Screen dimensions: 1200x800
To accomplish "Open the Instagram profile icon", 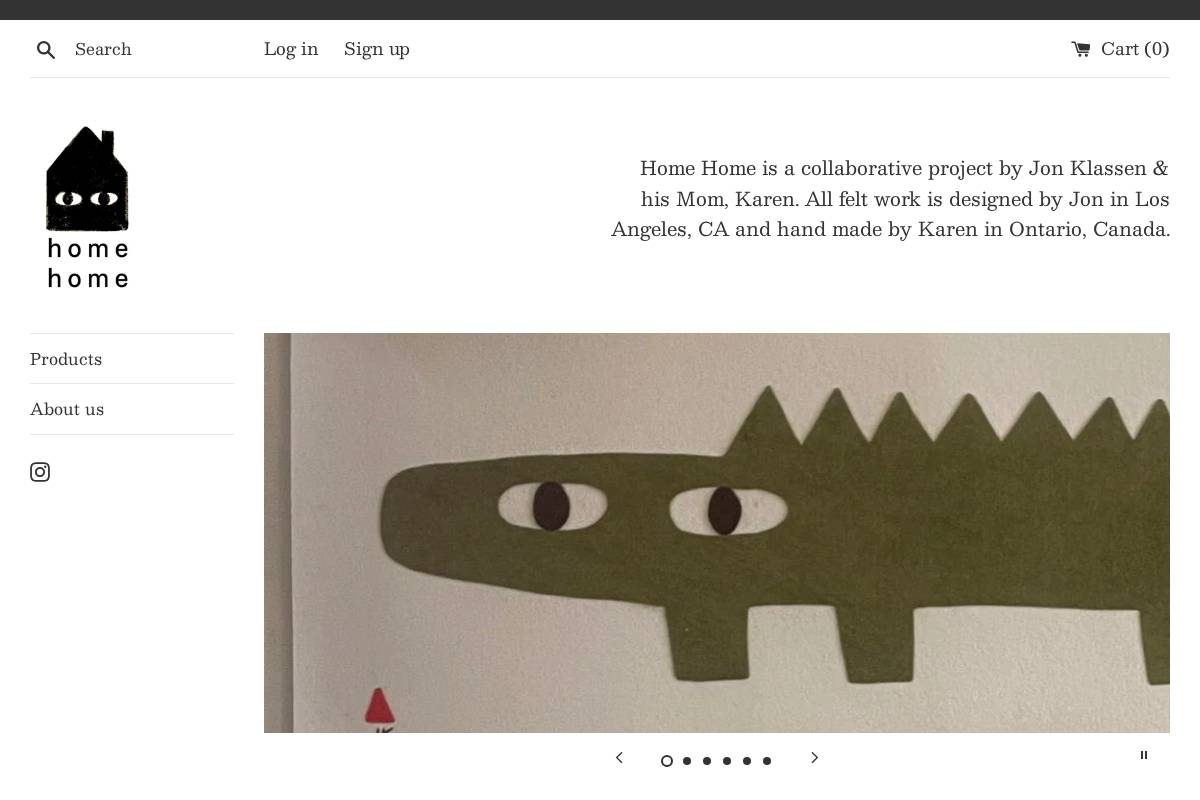I will coord(40,472).
